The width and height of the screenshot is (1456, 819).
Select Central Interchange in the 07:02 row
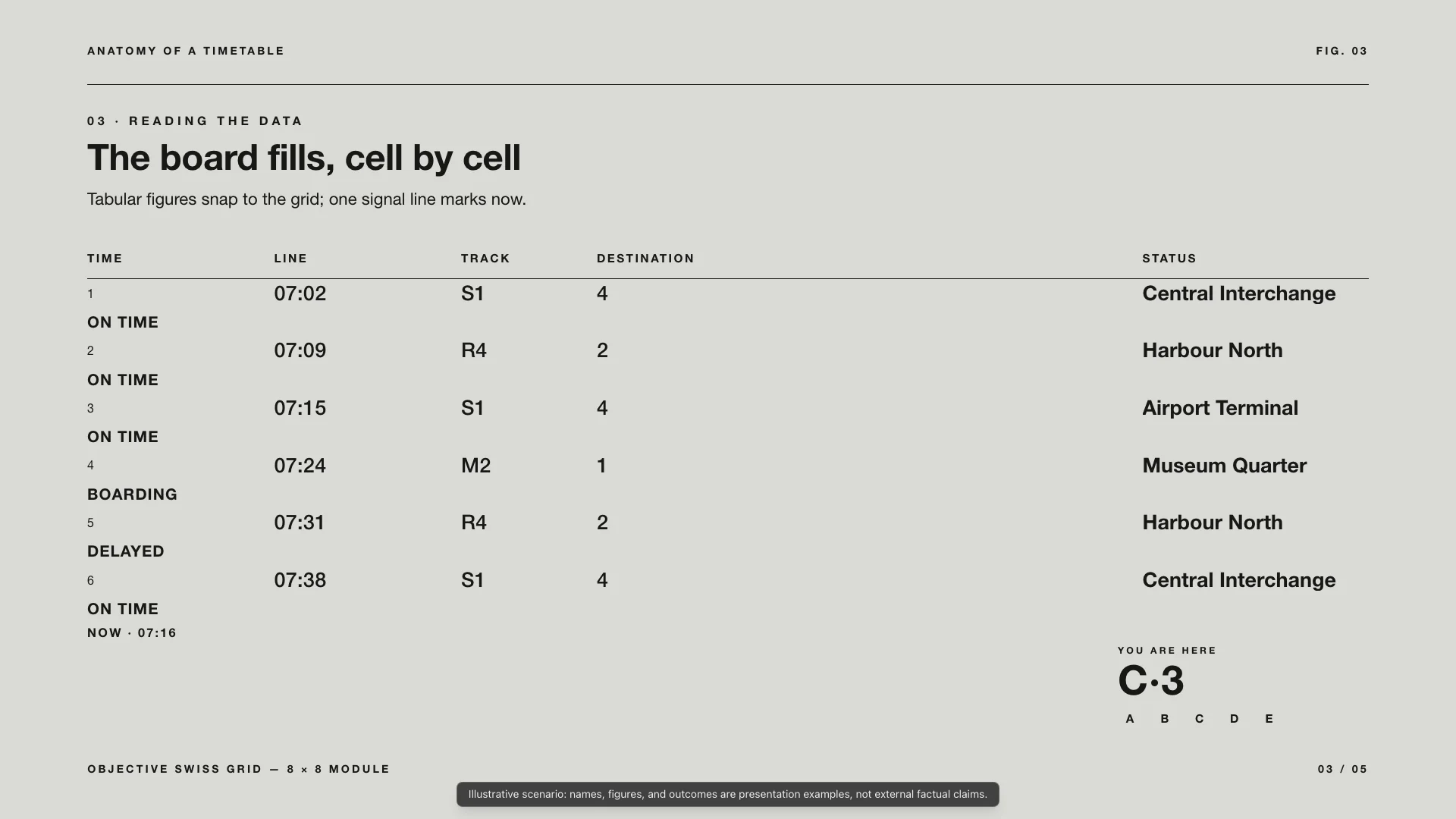tap(1239, 293)
